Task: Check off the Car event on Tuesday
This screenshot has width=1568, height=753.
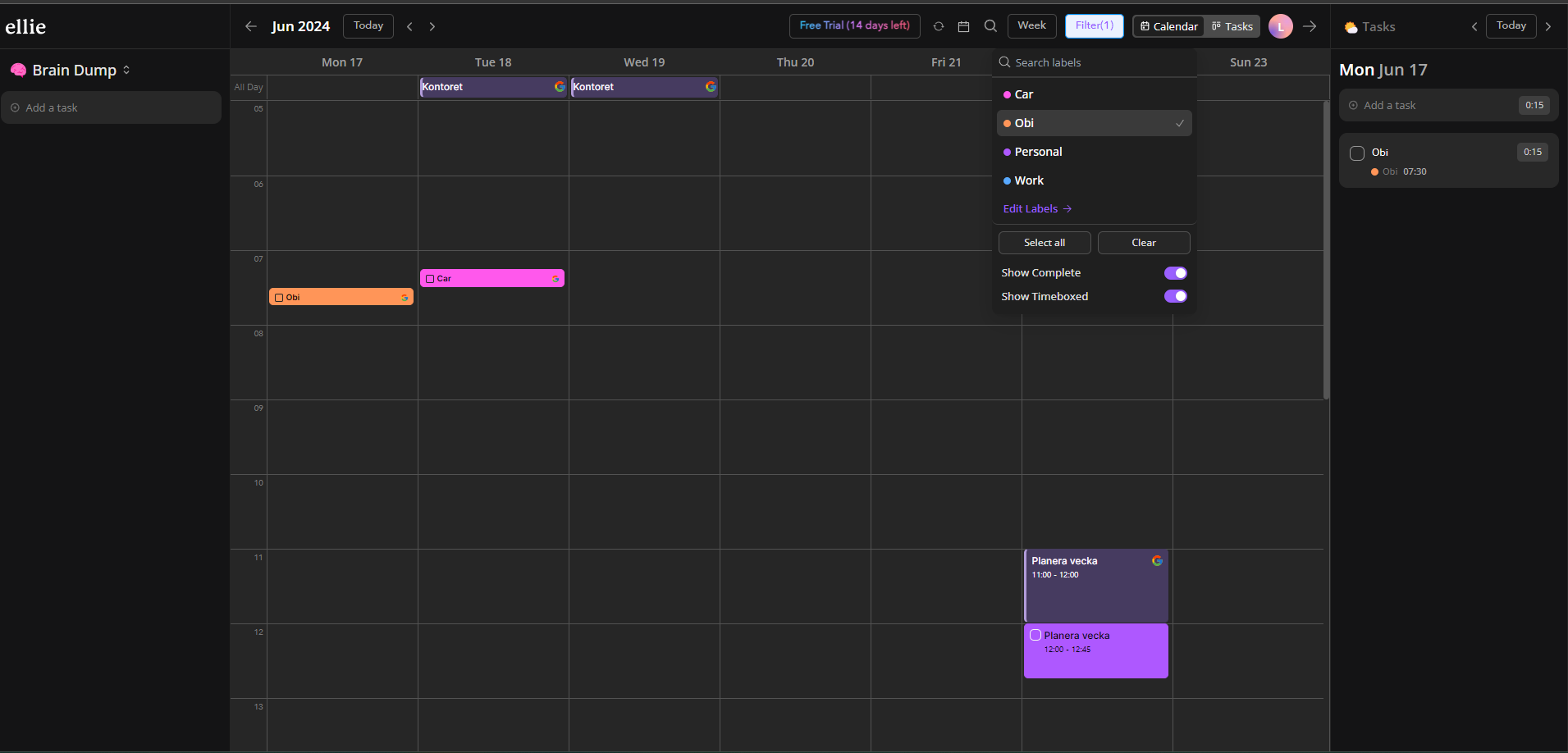Action: coord(430,279)
